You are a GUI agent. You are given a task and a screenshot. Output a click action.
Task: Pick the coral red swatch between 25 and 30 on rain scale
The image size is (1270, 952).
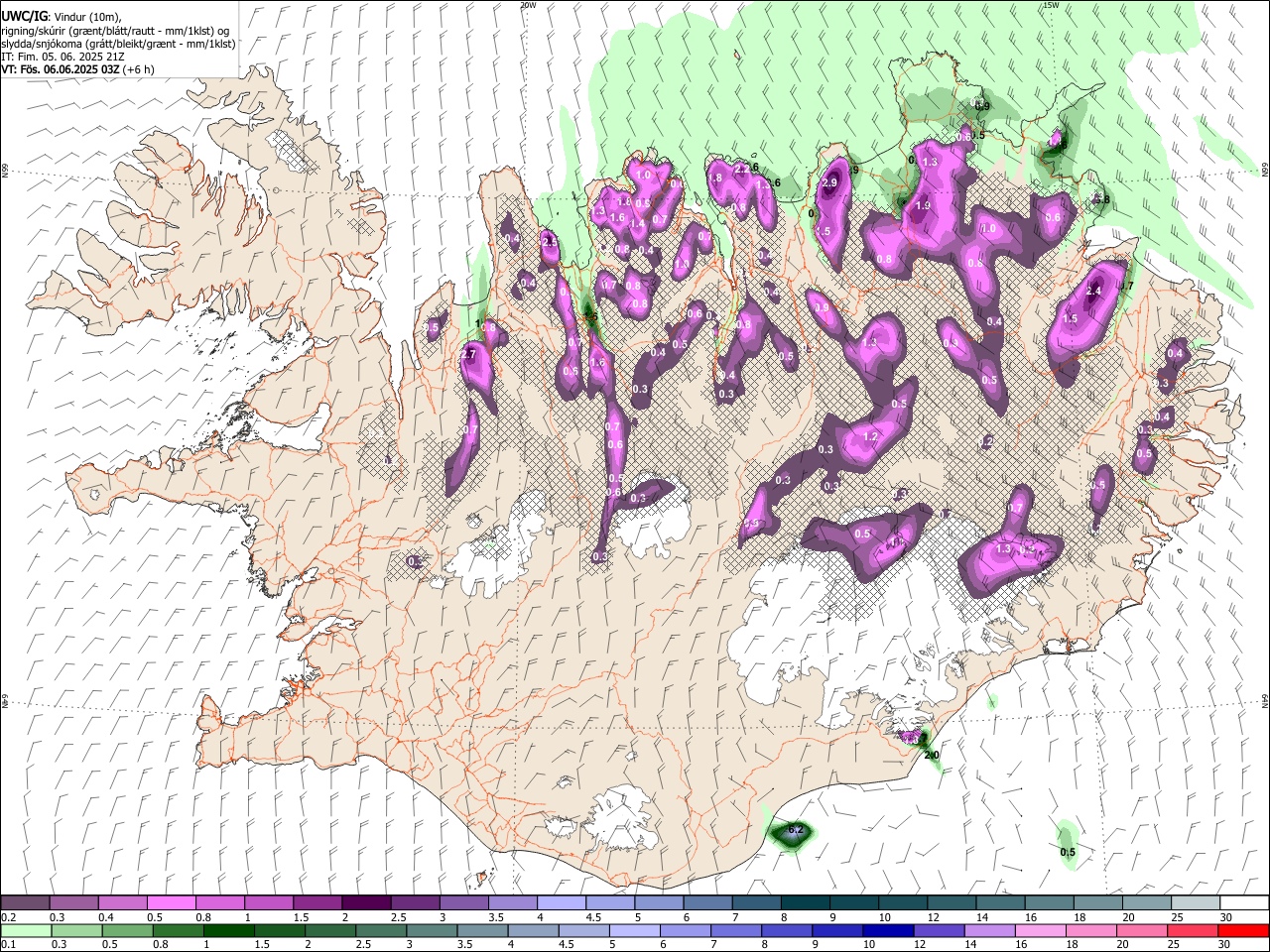coord(1194,930)
